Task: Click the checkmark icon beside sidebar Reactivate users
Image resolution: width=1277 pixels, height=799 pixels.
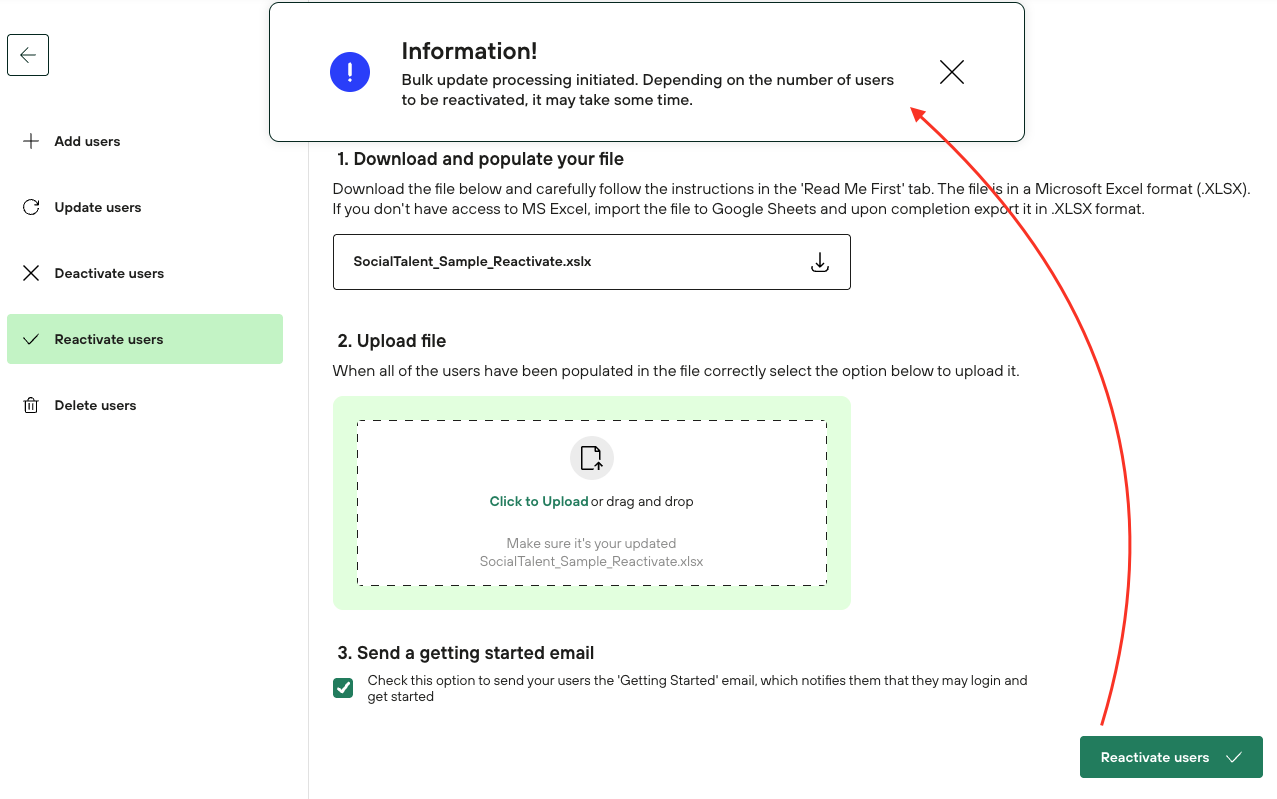Action: [31, 339]
